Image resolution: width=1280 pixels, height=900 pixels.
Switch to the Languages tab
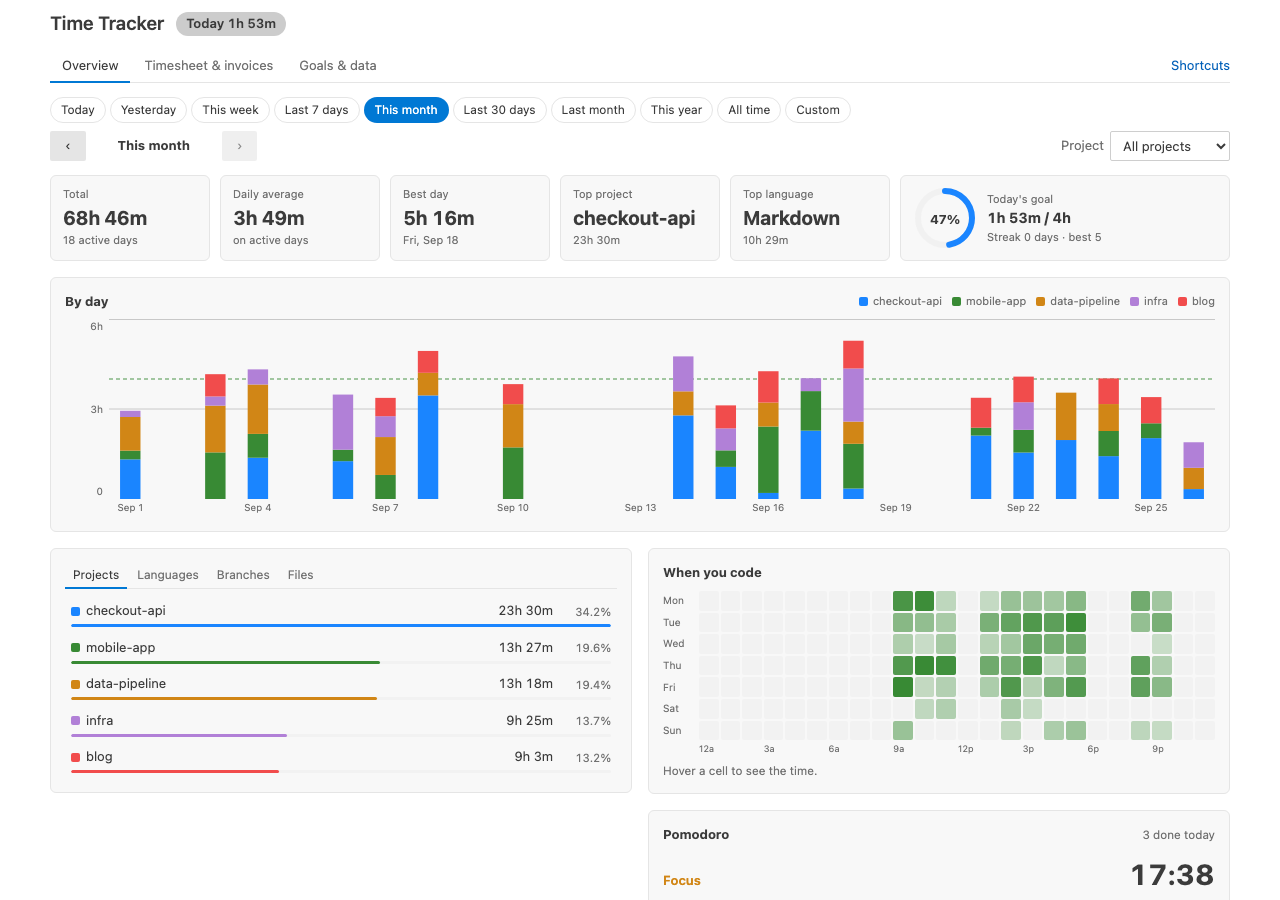[168, 575]
